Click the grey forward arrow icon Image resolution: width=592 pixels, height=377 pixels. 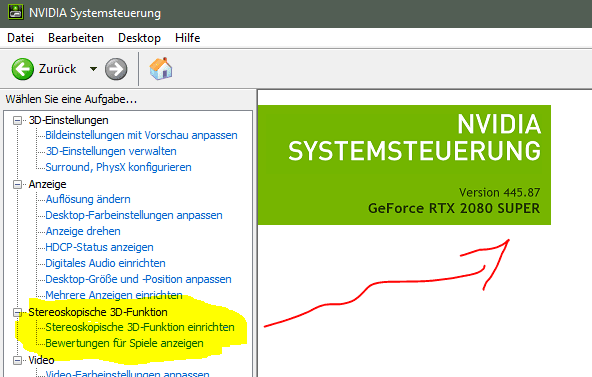coord(116,69)
